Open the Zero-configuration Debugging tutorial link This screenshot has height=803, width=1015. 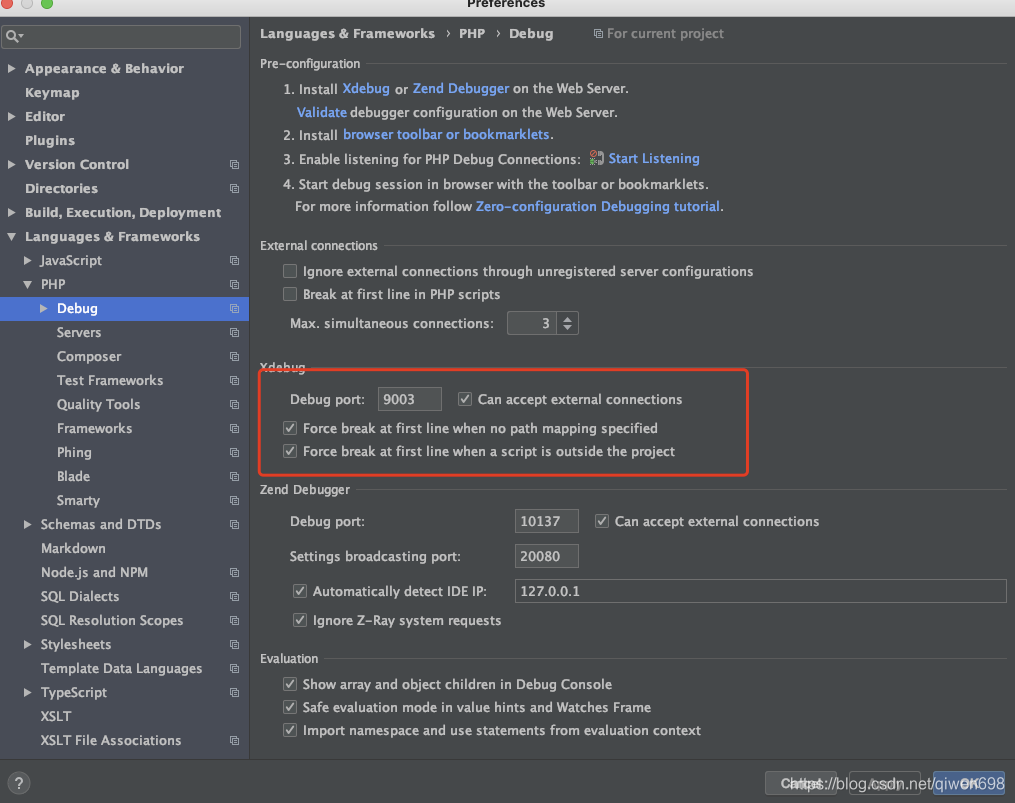pos(599,206)
